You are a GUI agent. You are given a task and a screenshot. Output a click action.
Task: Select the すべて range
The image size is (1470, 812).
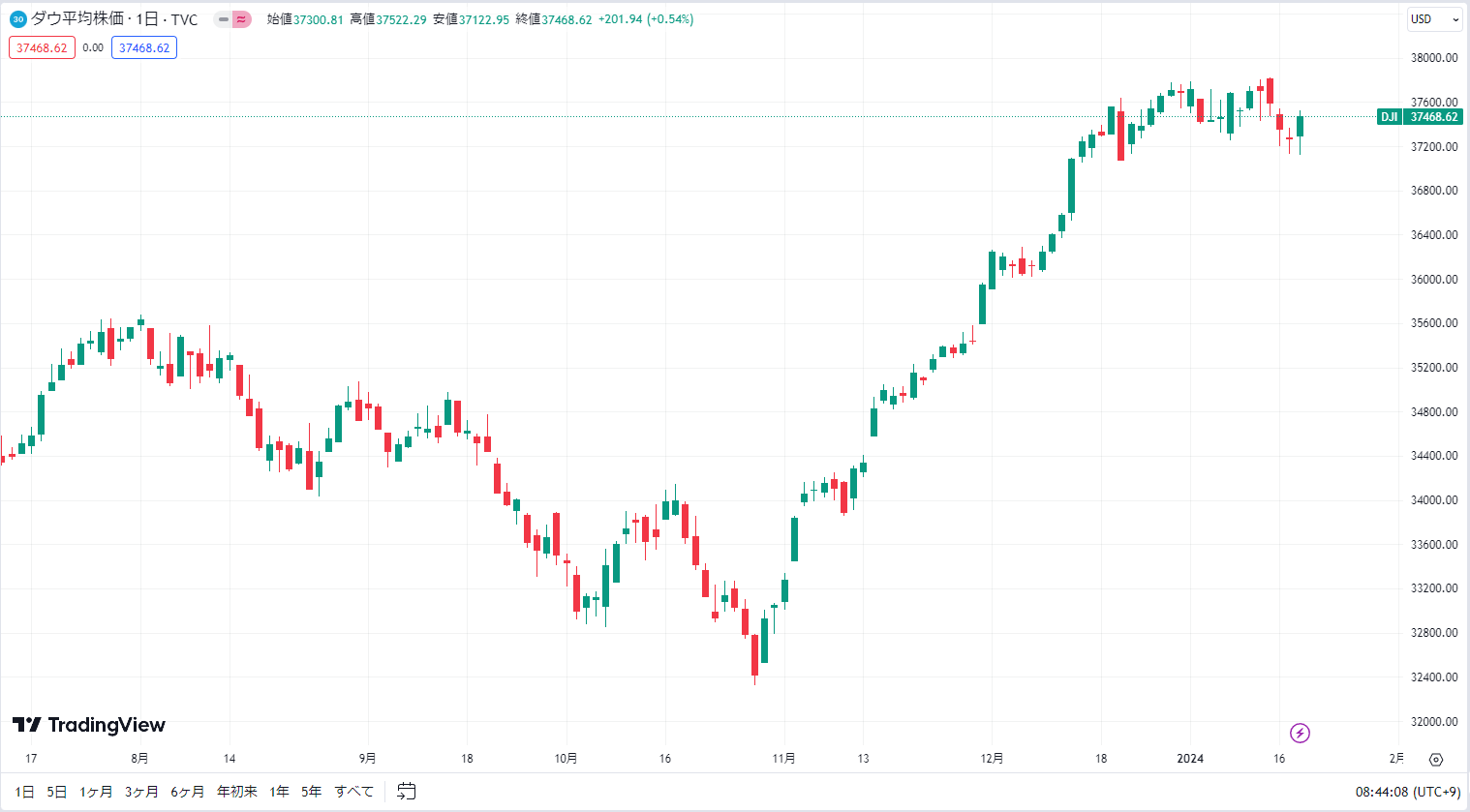(354, 792)
